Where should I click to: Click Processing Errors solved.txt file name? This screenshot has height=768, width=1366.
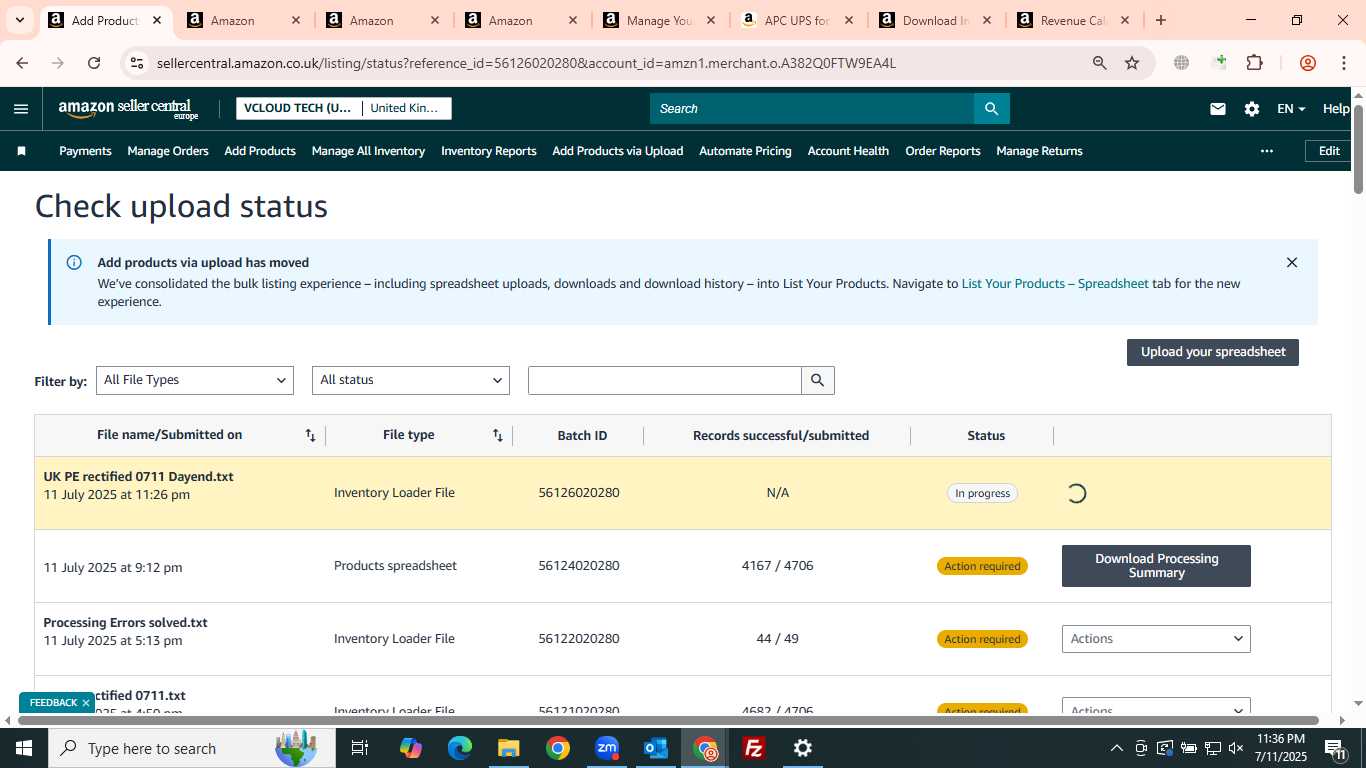click(x=125, y=623)
